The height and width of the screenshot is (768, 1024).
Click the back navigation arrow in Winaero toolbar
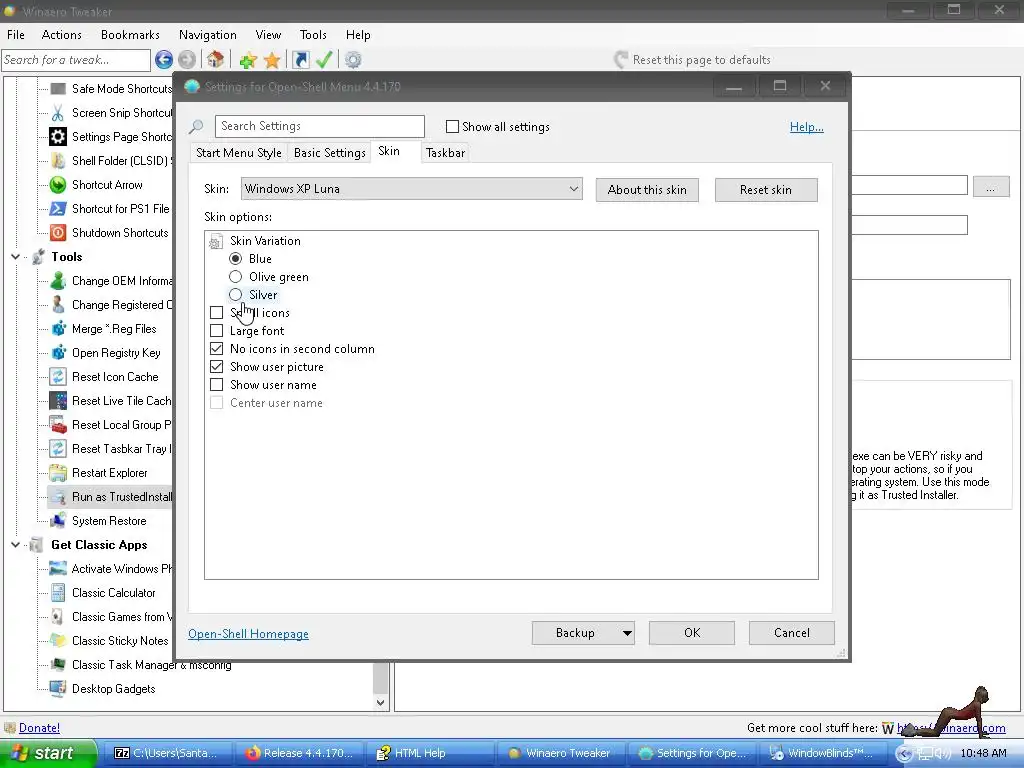164,60
